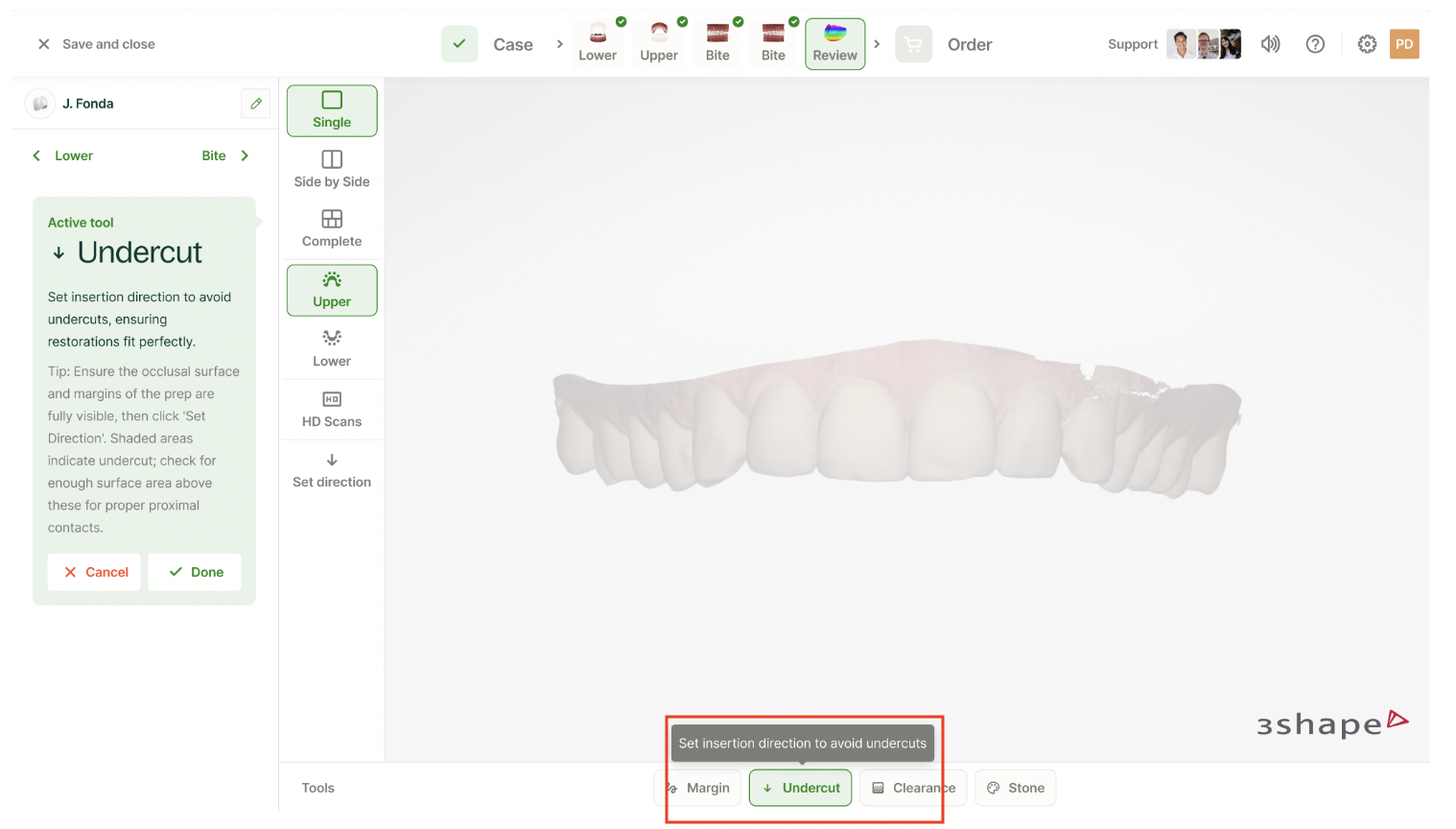Toggle the Upper jaw view

[x=332, y=290]
